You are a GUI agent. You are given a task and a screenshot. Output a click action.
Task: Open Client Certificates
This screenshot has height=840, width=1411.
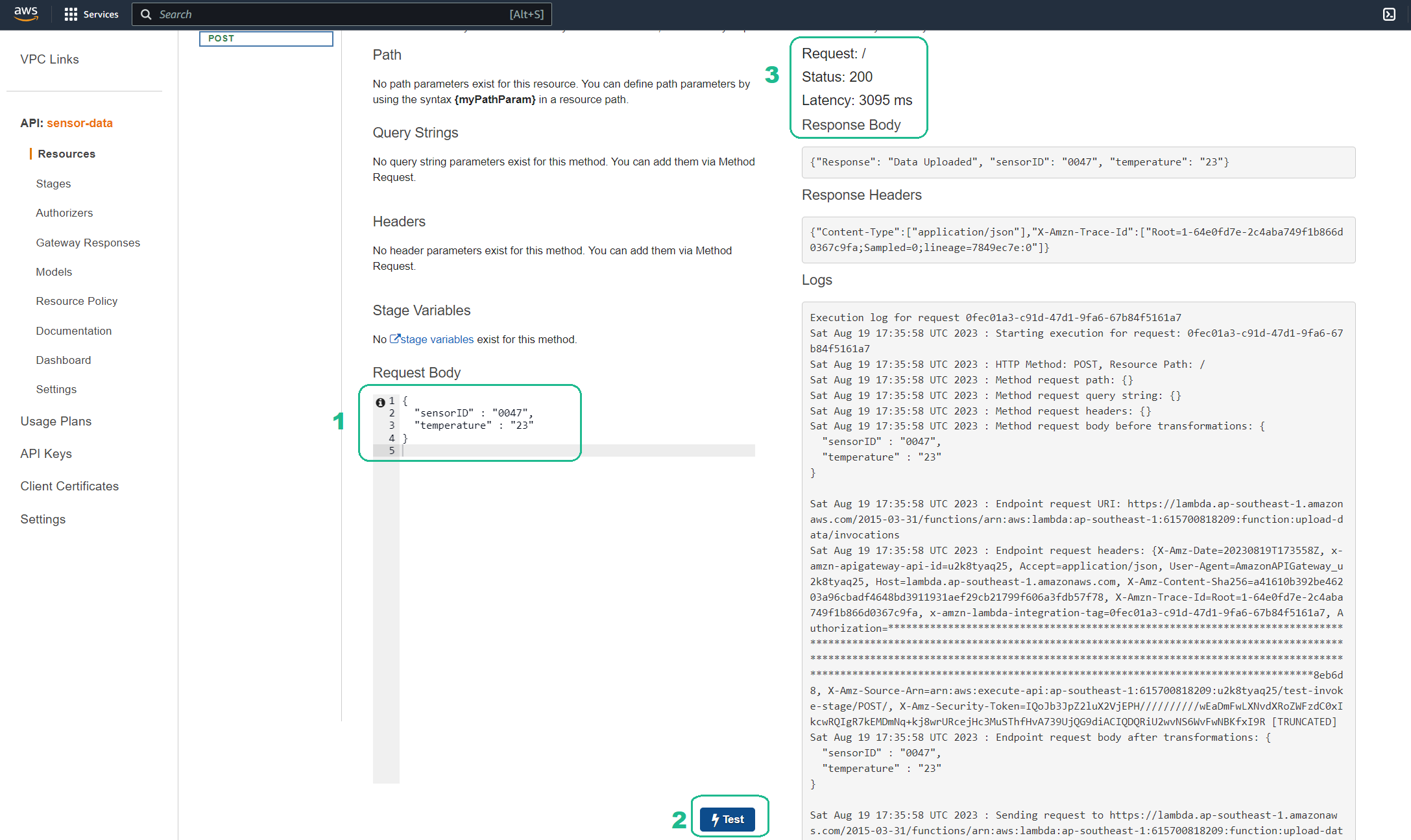tap(69, 486)
